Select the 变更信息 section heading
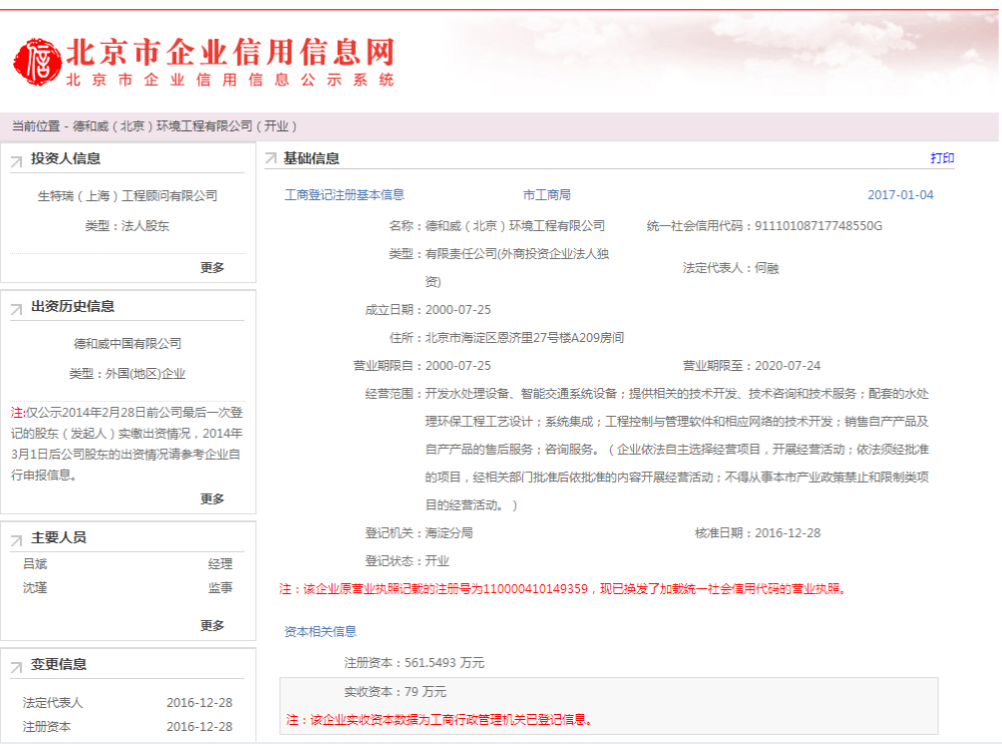Image resolution: width=1002 pixels, height=744 pixels. point(59,664)
